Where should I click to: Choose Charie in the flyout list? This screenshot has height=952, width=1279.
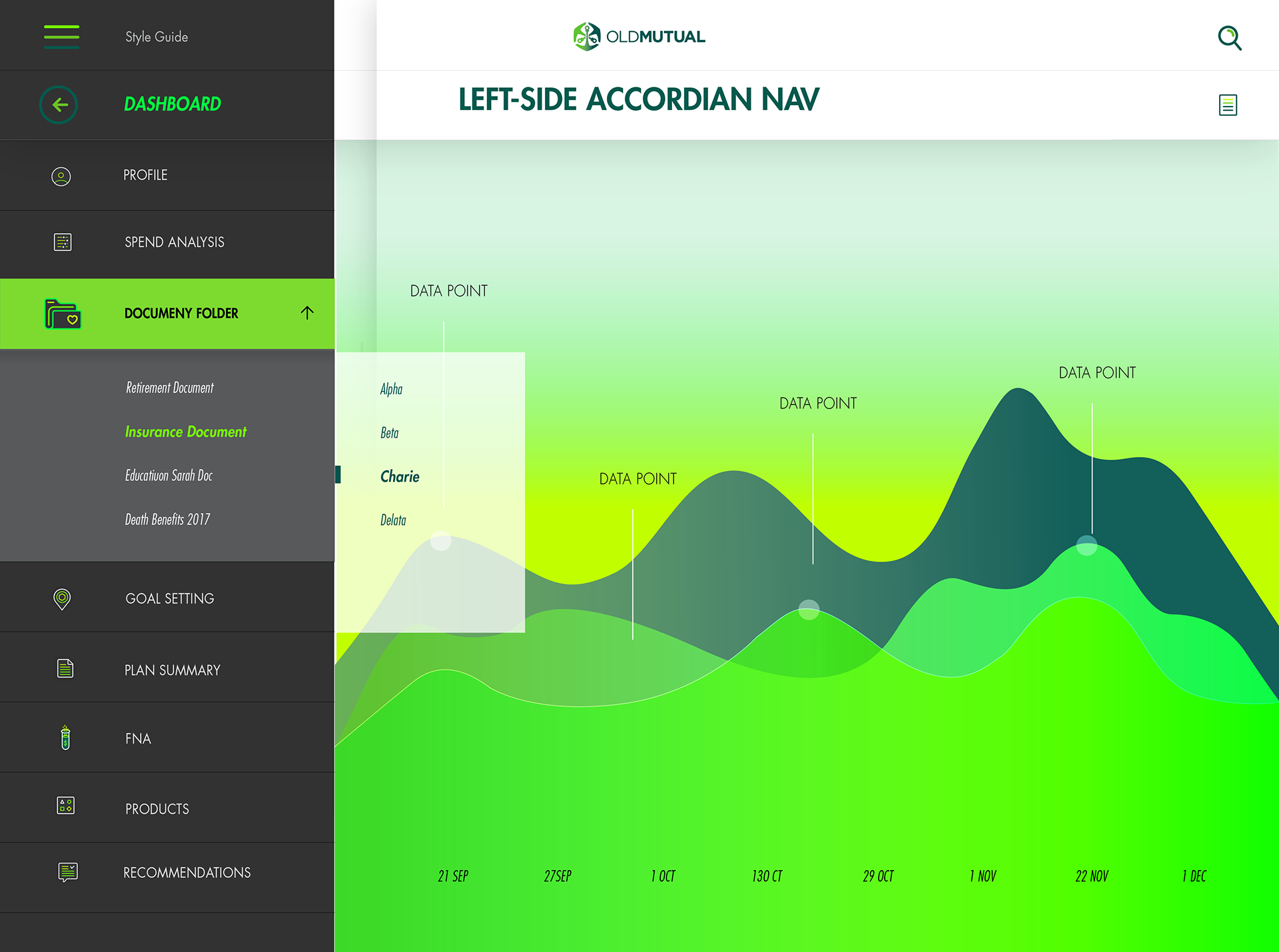400,476
